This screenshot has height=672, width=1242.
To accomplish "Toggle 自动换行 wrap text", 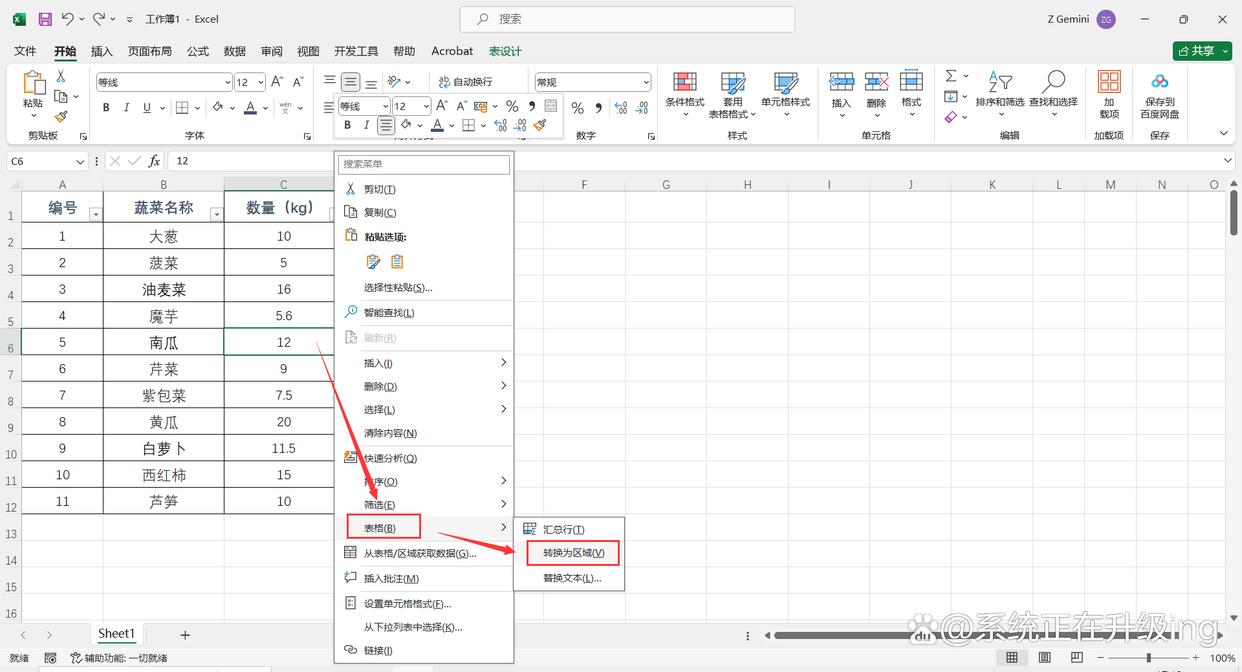I will coord(465,82).
